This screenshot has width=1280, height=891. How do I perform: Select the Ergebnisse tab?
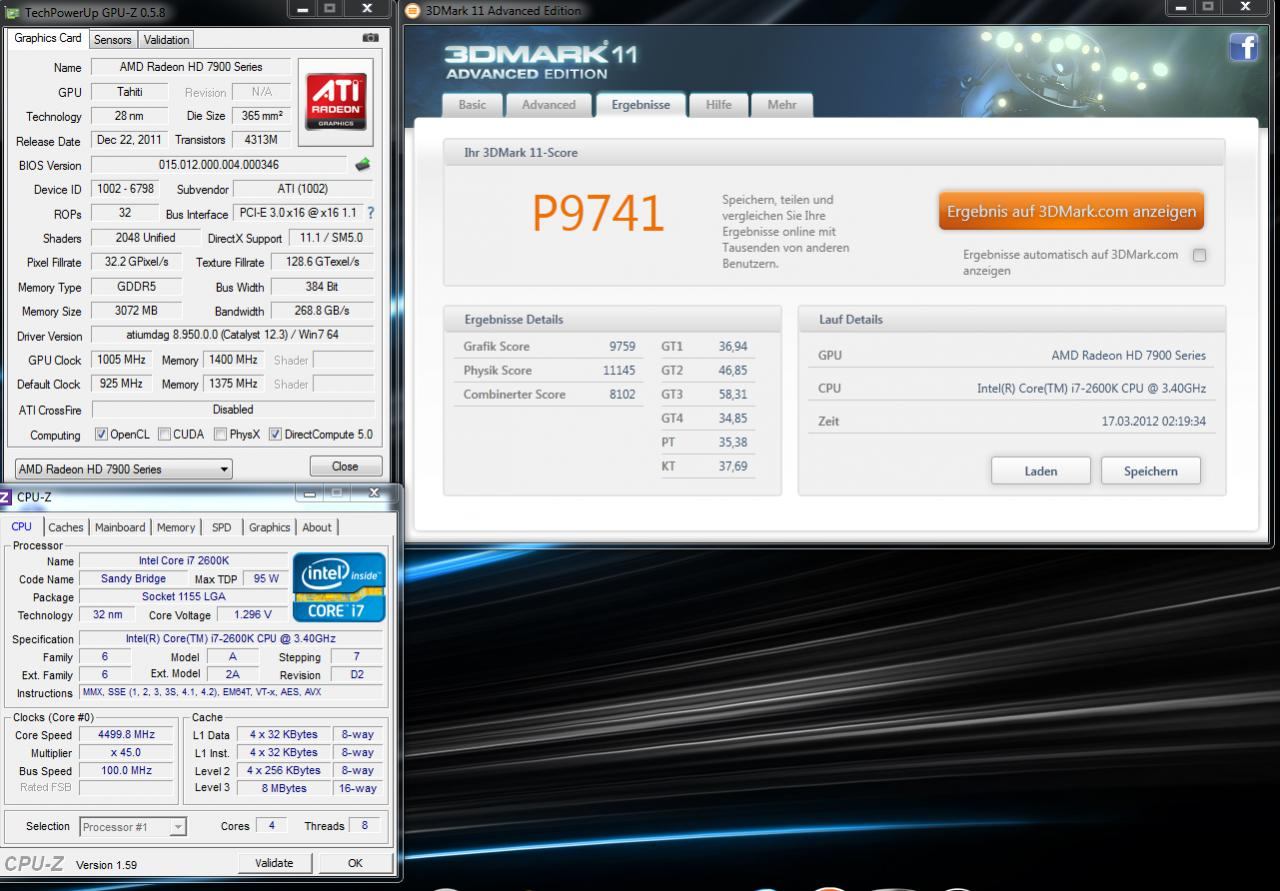641,105
